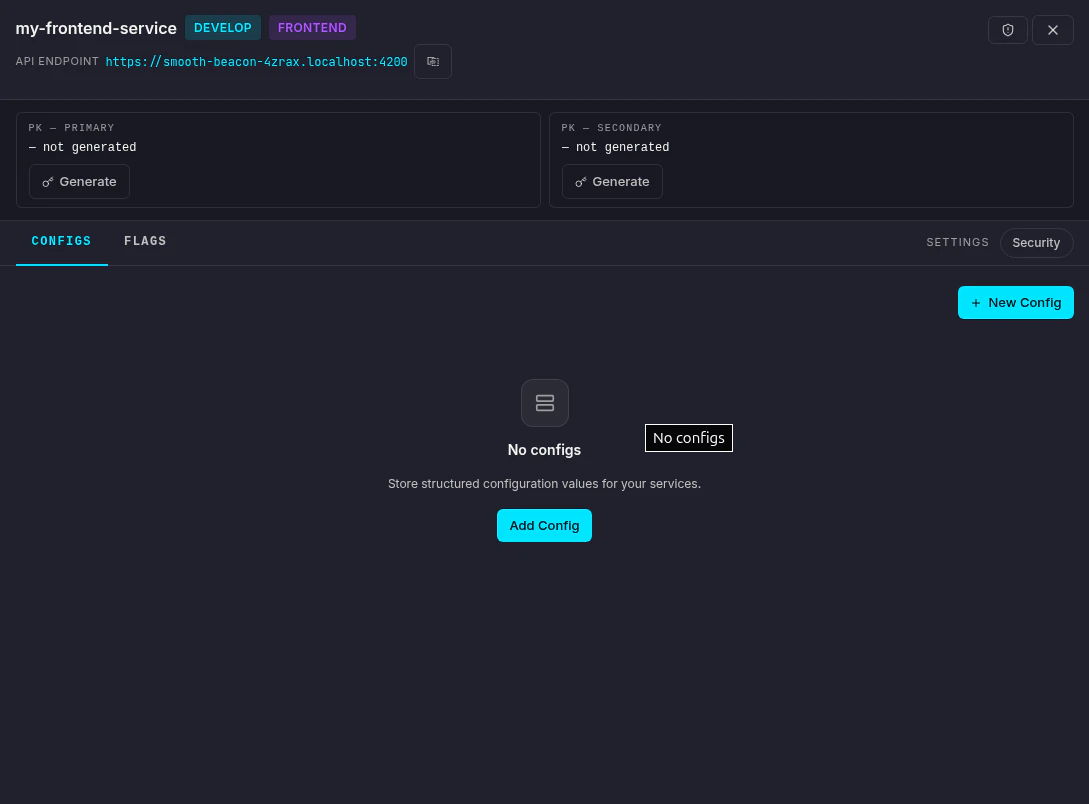Image resolution: width=1089 pixels, height=804 pixels.
Task: Switch to the Configs tab
Action: 61,241
